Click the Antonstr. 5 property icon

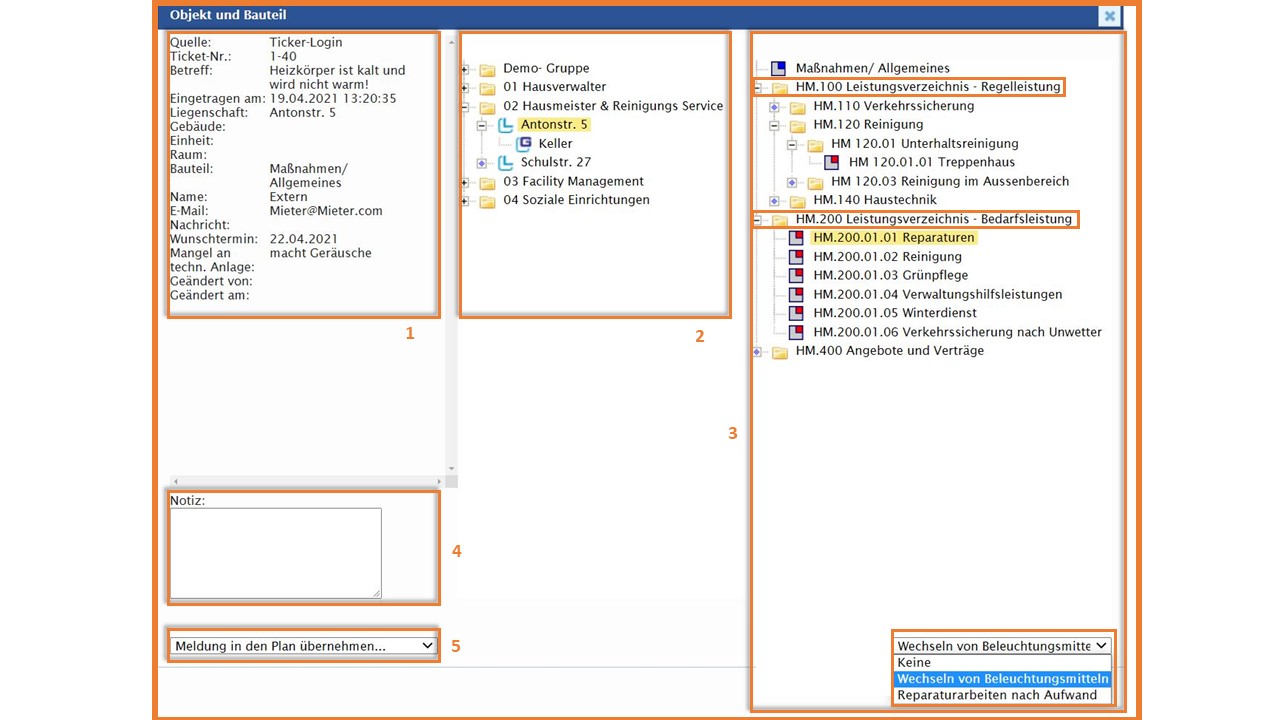pos(505,125)
